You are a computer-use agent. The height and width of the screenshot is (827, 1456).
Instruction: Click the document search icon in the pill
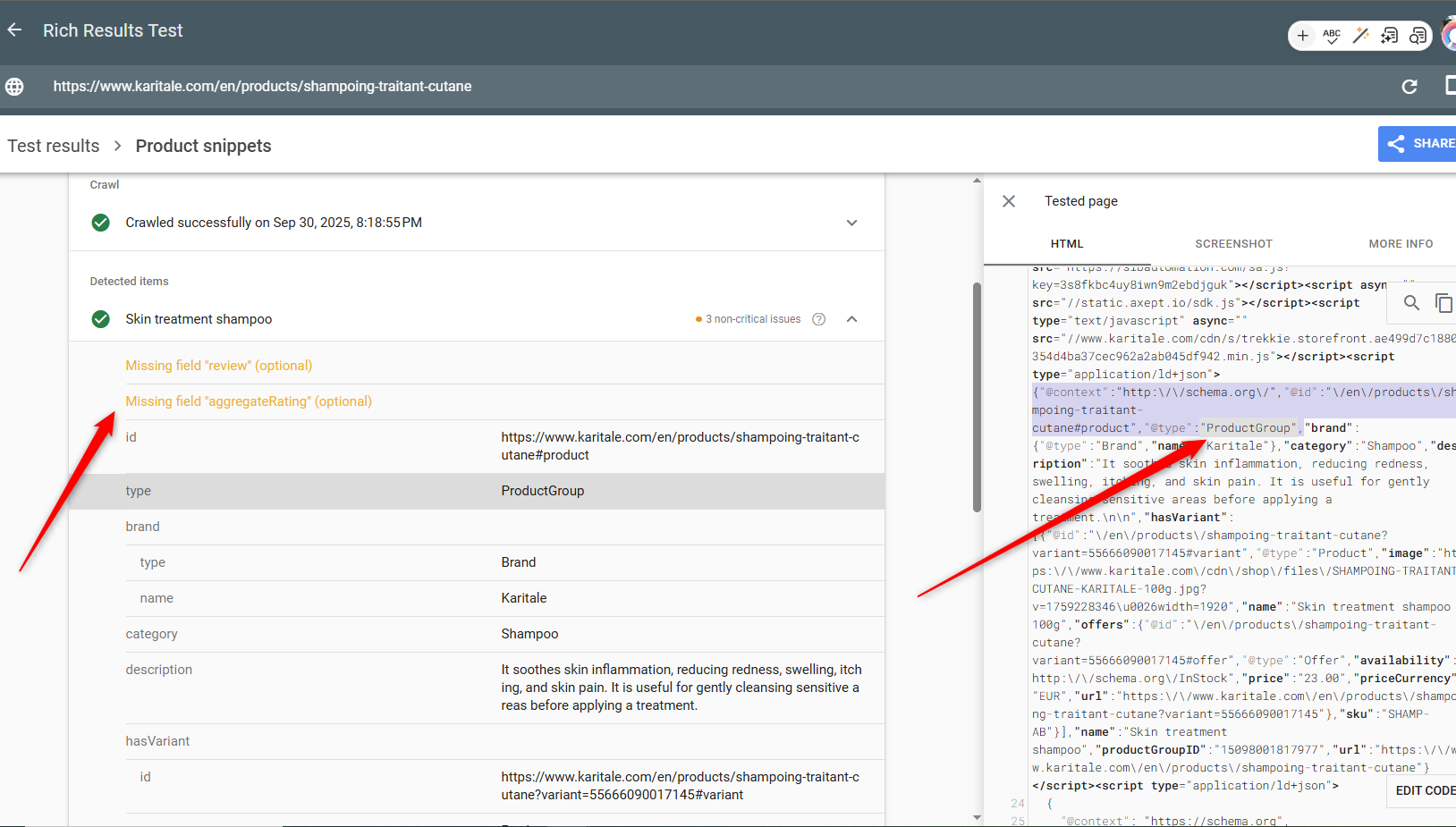click(1418, 36)
